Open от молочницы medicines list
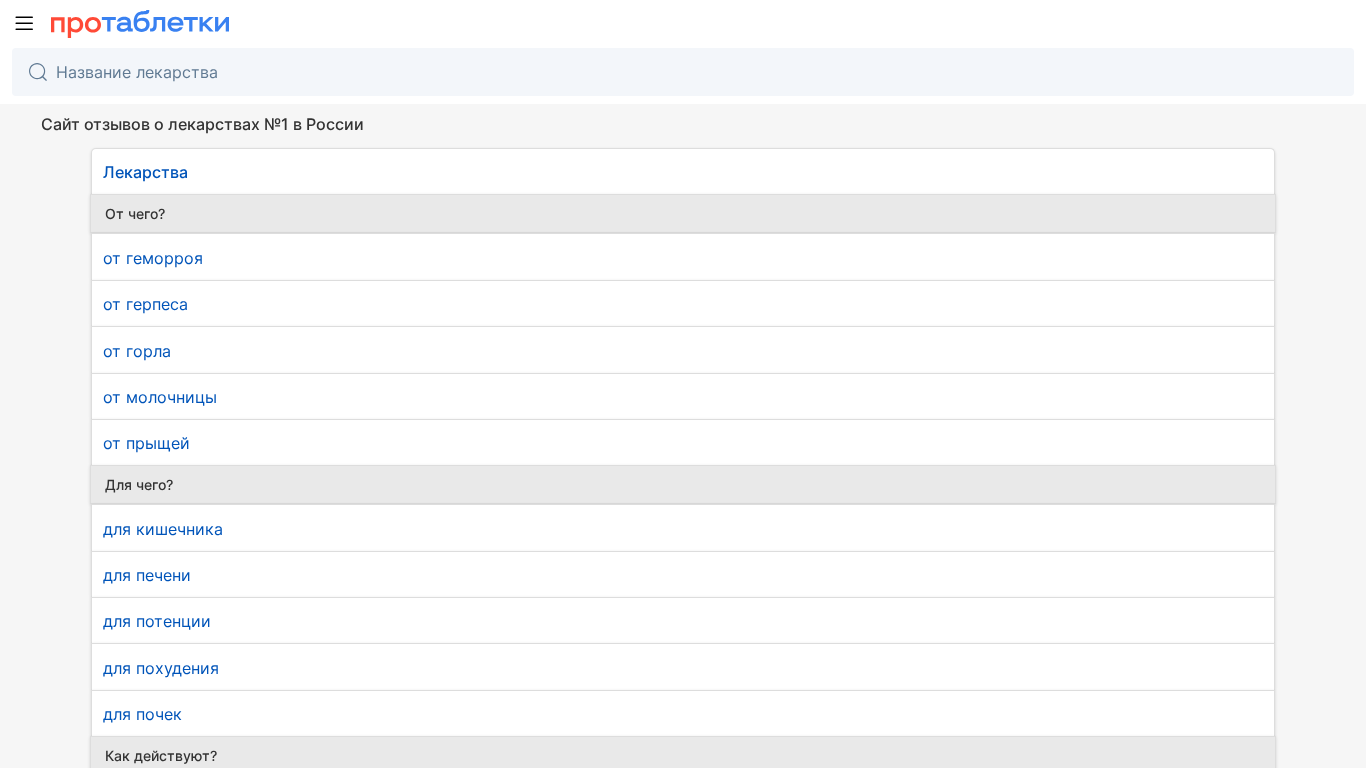The width and height of the screenshot is (1366, 768). [x=160, y=397]
